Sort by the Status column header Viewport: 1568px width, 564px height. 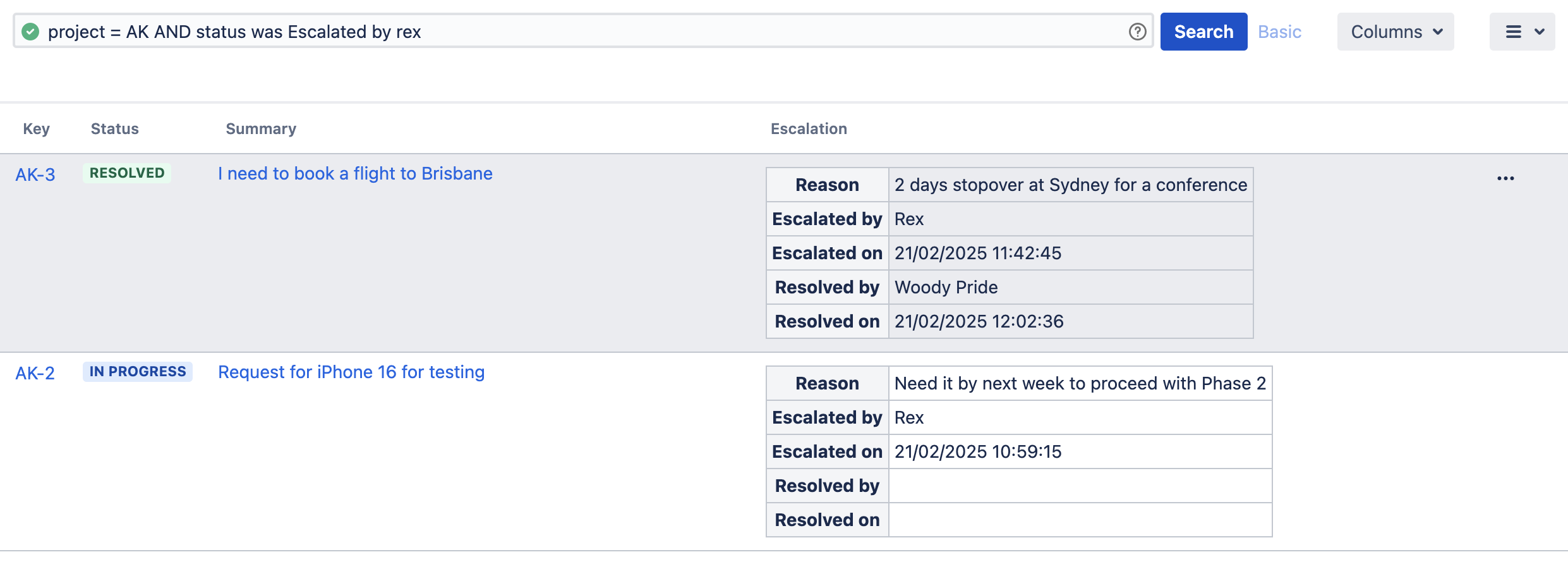click(x=114, y=129)
